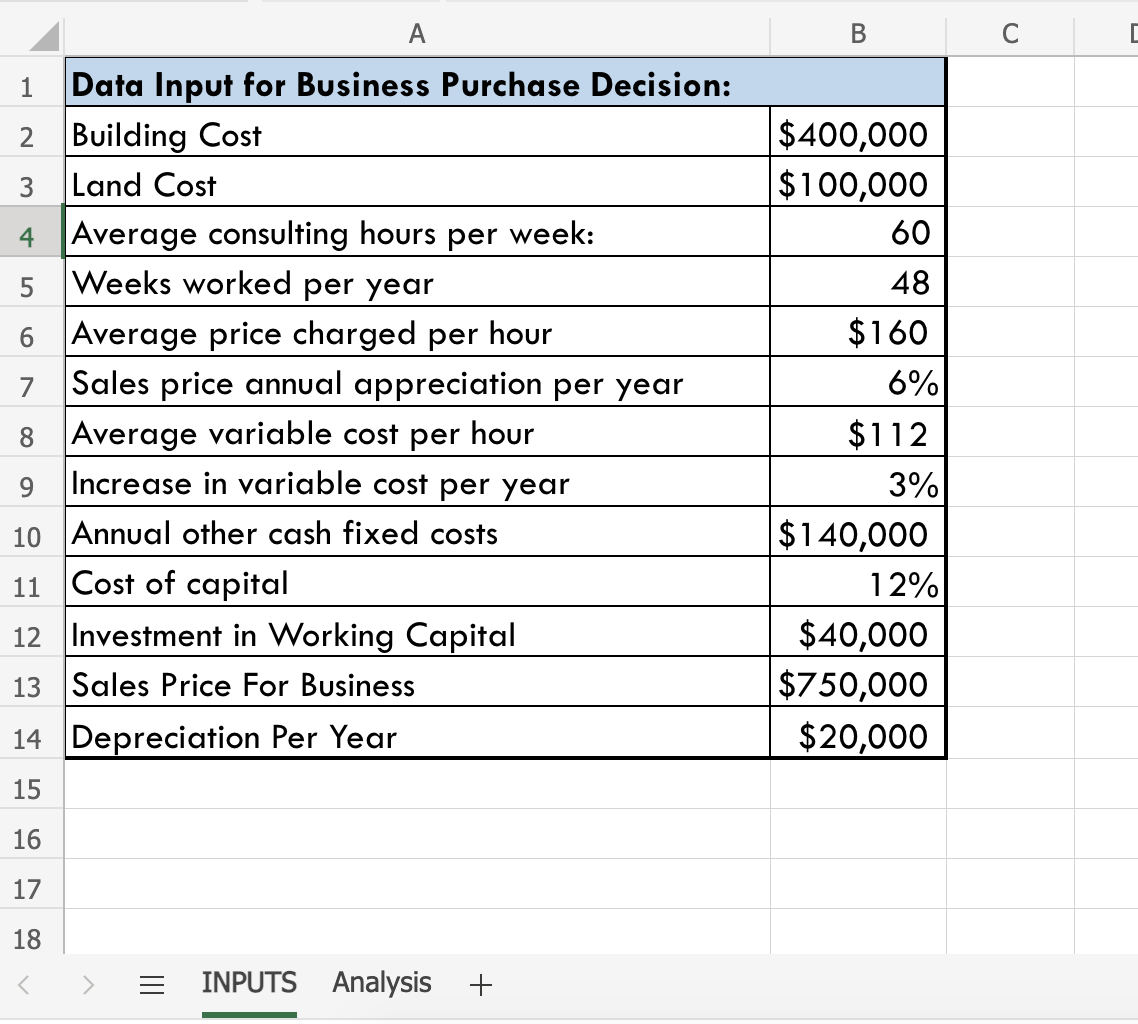Switch to the Analysis sheet tab
Viewport: 1138px width, 1024px height.
pos(381,984)
